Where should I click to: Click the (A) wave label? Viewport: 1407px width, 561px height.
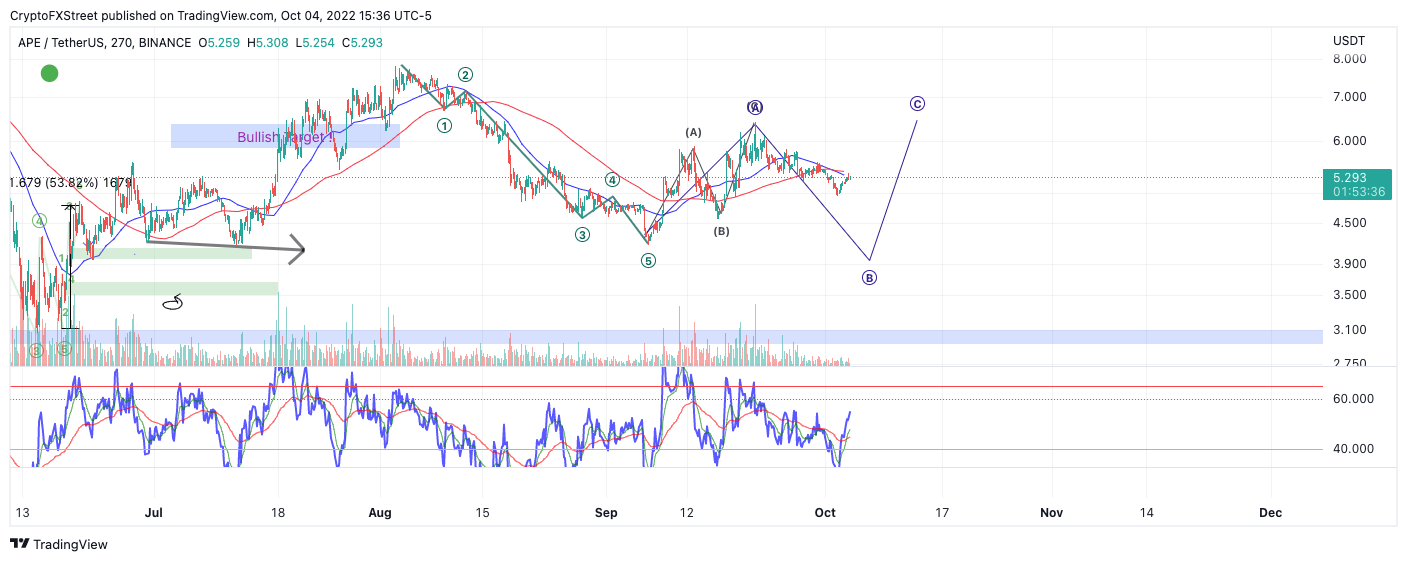[x=693, y=132]
